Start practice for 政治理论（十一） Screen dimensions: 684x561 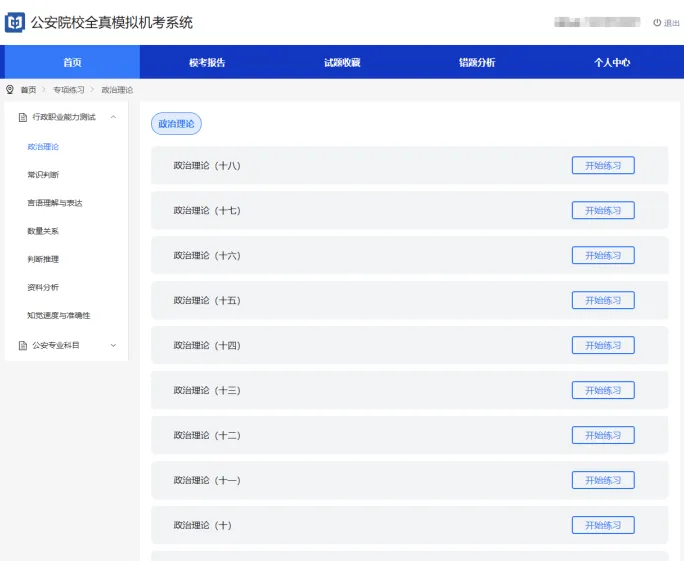pos(603,480)
